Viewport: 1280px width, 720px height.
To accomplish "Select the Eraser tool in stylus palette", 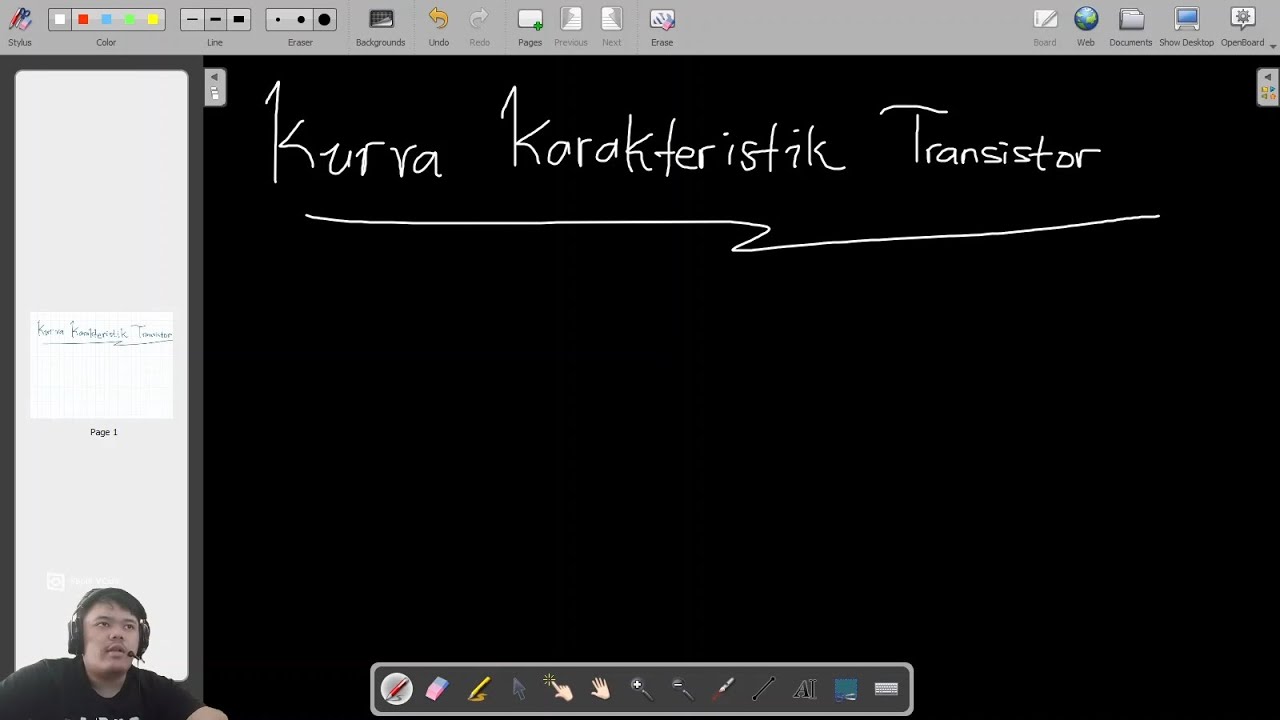I will (x=437, y=689).
